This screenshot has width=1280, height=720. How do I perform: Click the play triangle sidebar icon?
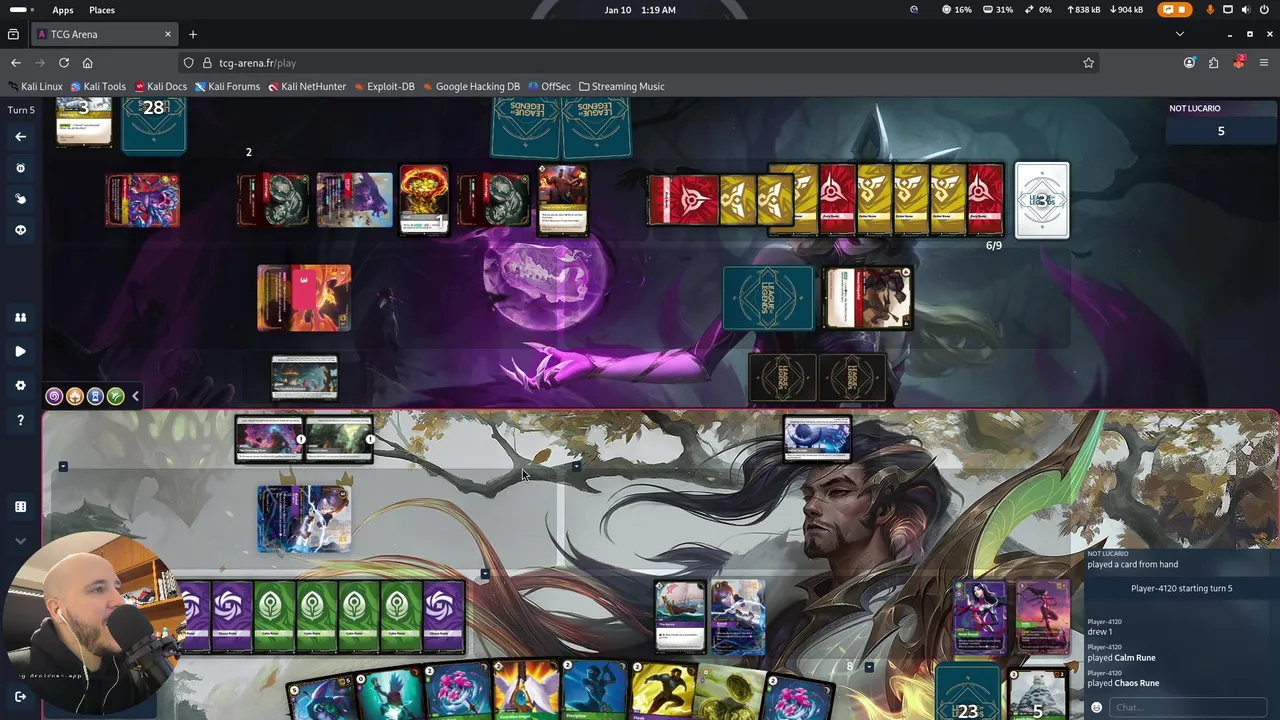click(x=20, y=351)
